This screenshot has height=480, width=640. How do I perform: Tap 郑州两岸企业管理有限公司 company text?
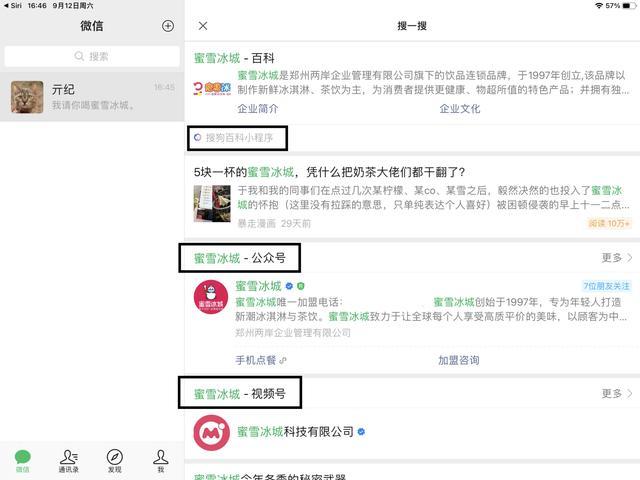[x=293, y=333]
